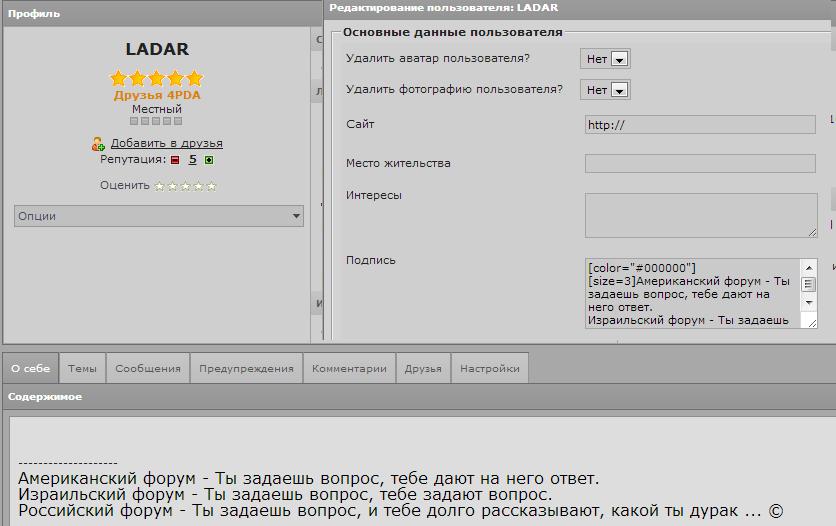Switch to the Сообщения tab
The height and width of the screenshot is (526, 836).
tap(148, 368)
